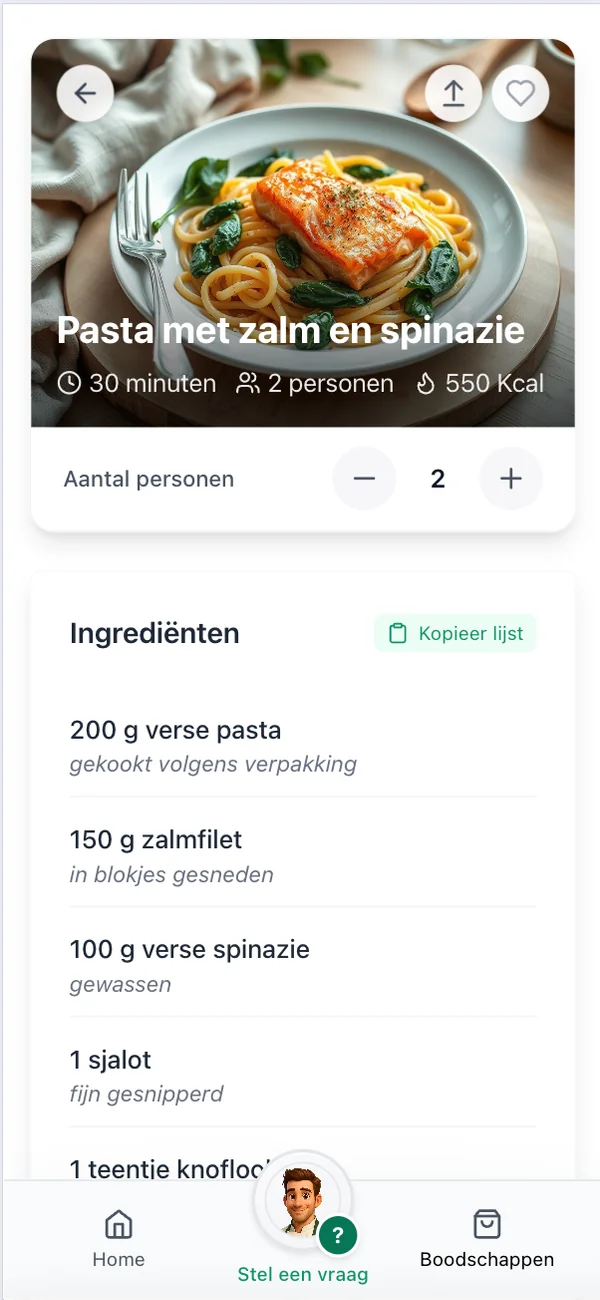Tap the people icon beside 2 personen
Viewport: 600px width, 1300px height.
pos(247,384)
